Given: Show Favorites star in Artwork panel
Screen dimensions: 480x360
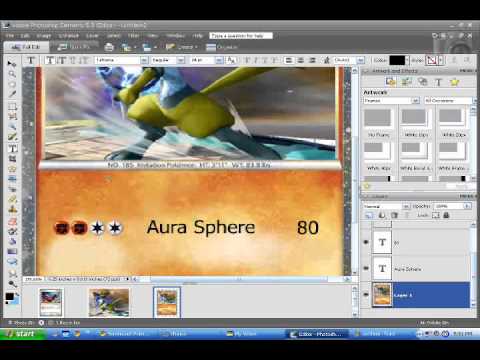Looking at the screenshot, I should [x=454, y=82].
